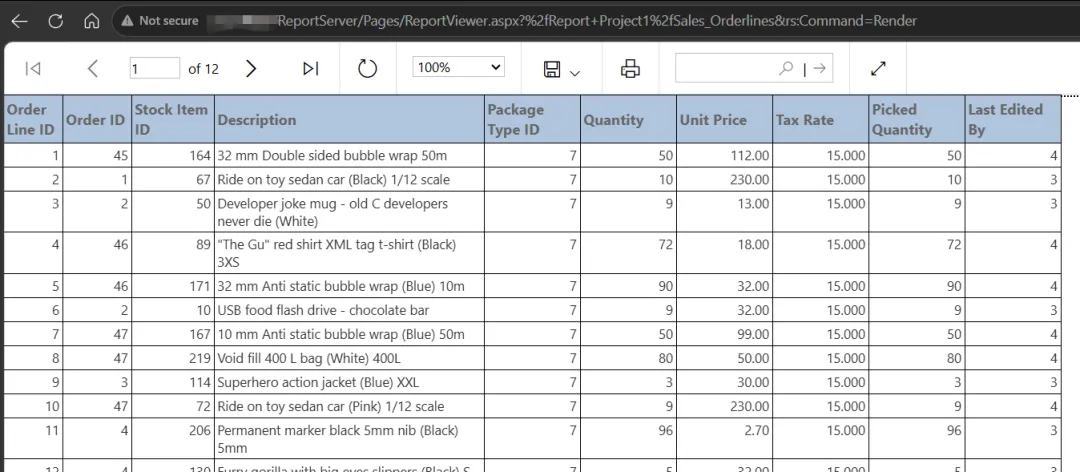Refresh the report with circular arrow
Viewport: 1080px width, 472px height.
368,68
